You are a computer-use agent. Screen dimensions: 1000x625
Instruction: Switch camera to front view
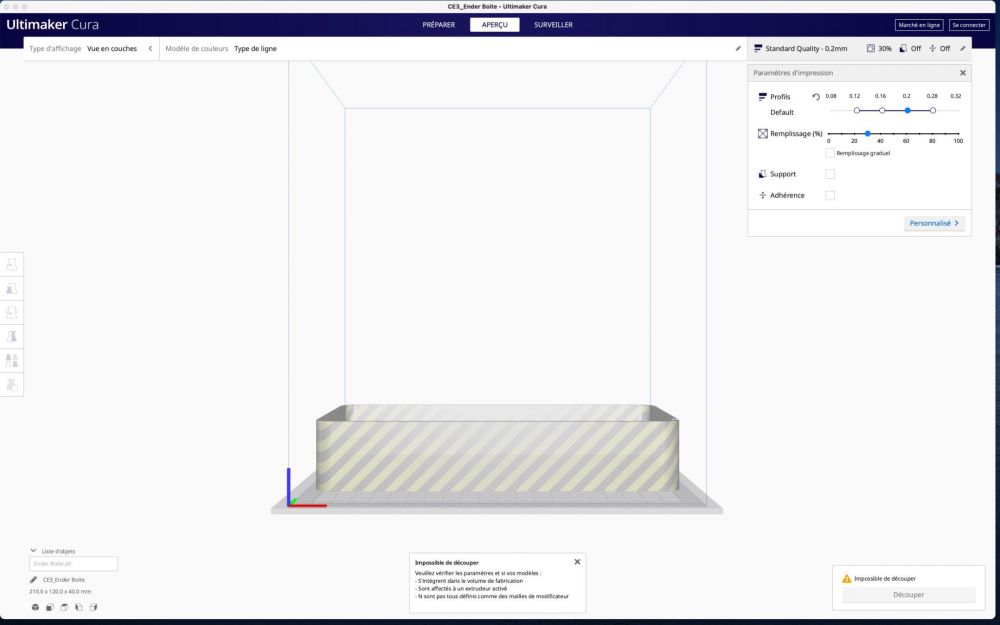(50, 607)
